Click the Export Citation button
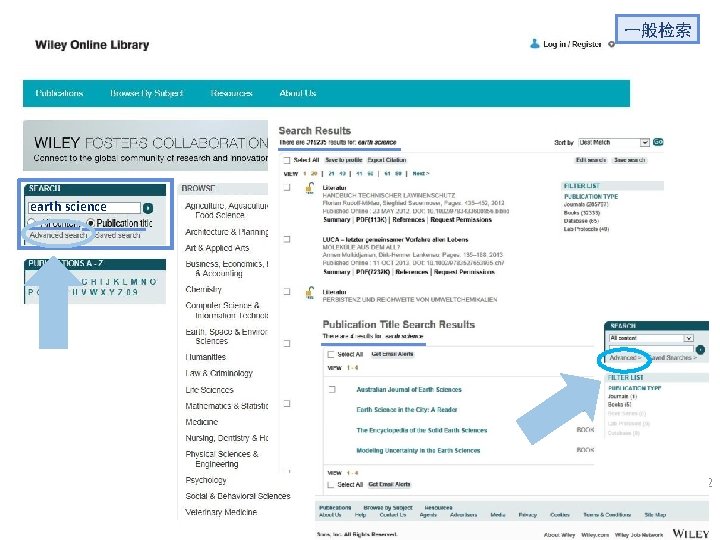The width and height of the screenshot is (720, 540). tap(387, 160)
